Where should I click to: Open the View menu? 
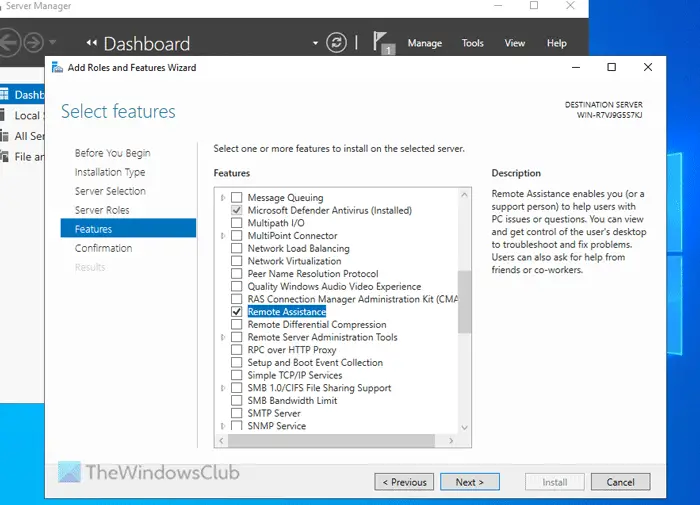point(514,43)
